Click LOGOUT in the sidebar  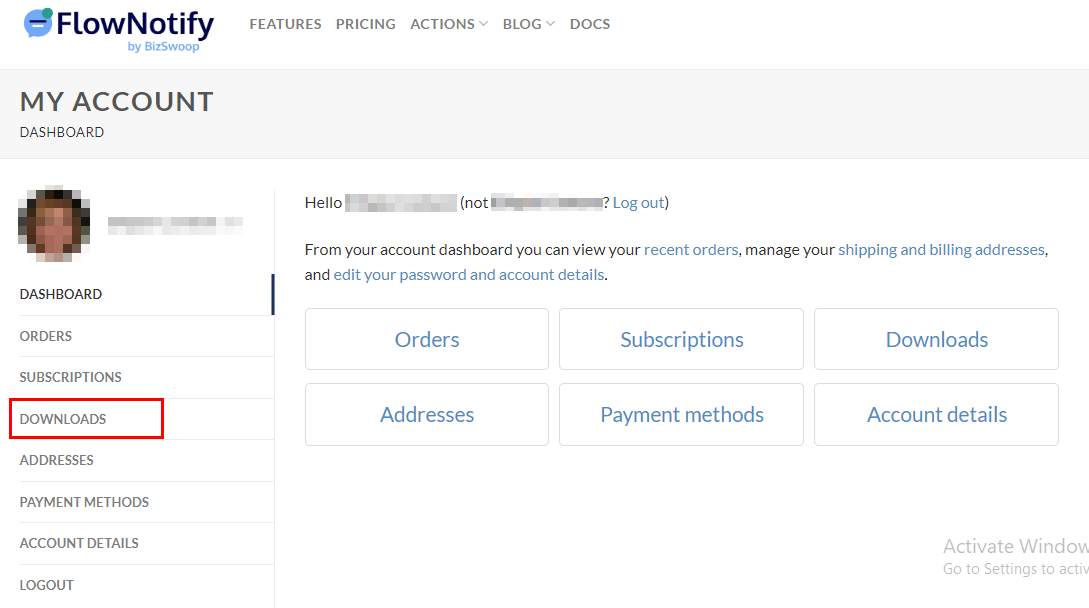click(47, 585)
